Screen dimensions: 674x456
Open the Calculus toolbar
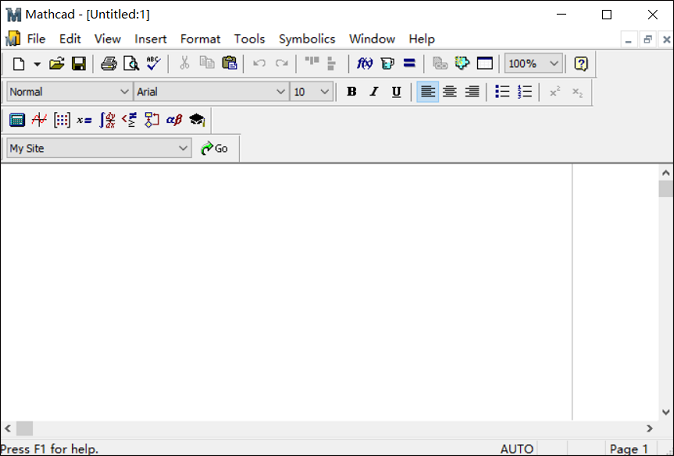(x=107, y=120)
